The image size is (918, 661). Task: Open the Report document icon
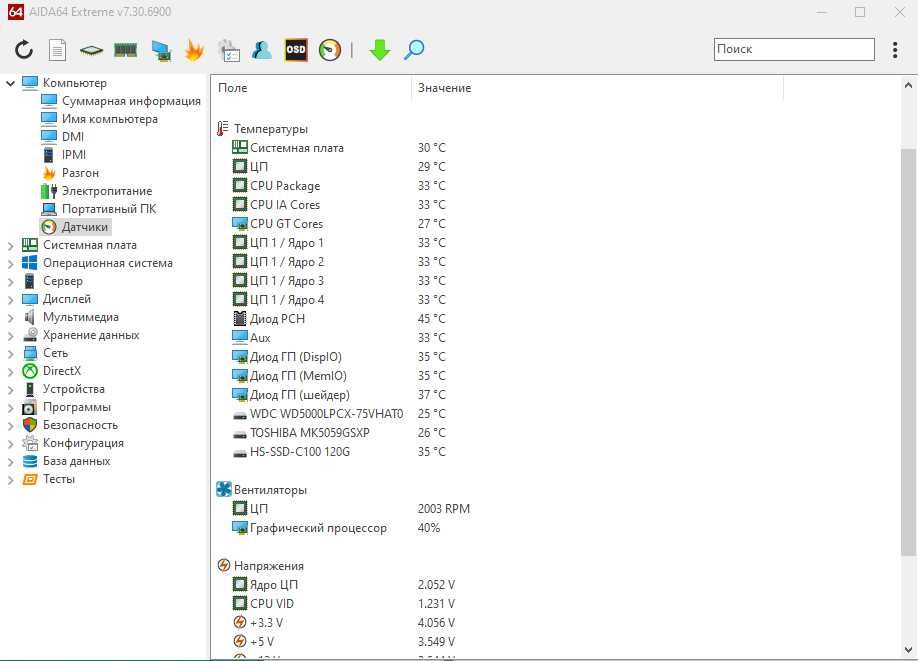point(57,50)
